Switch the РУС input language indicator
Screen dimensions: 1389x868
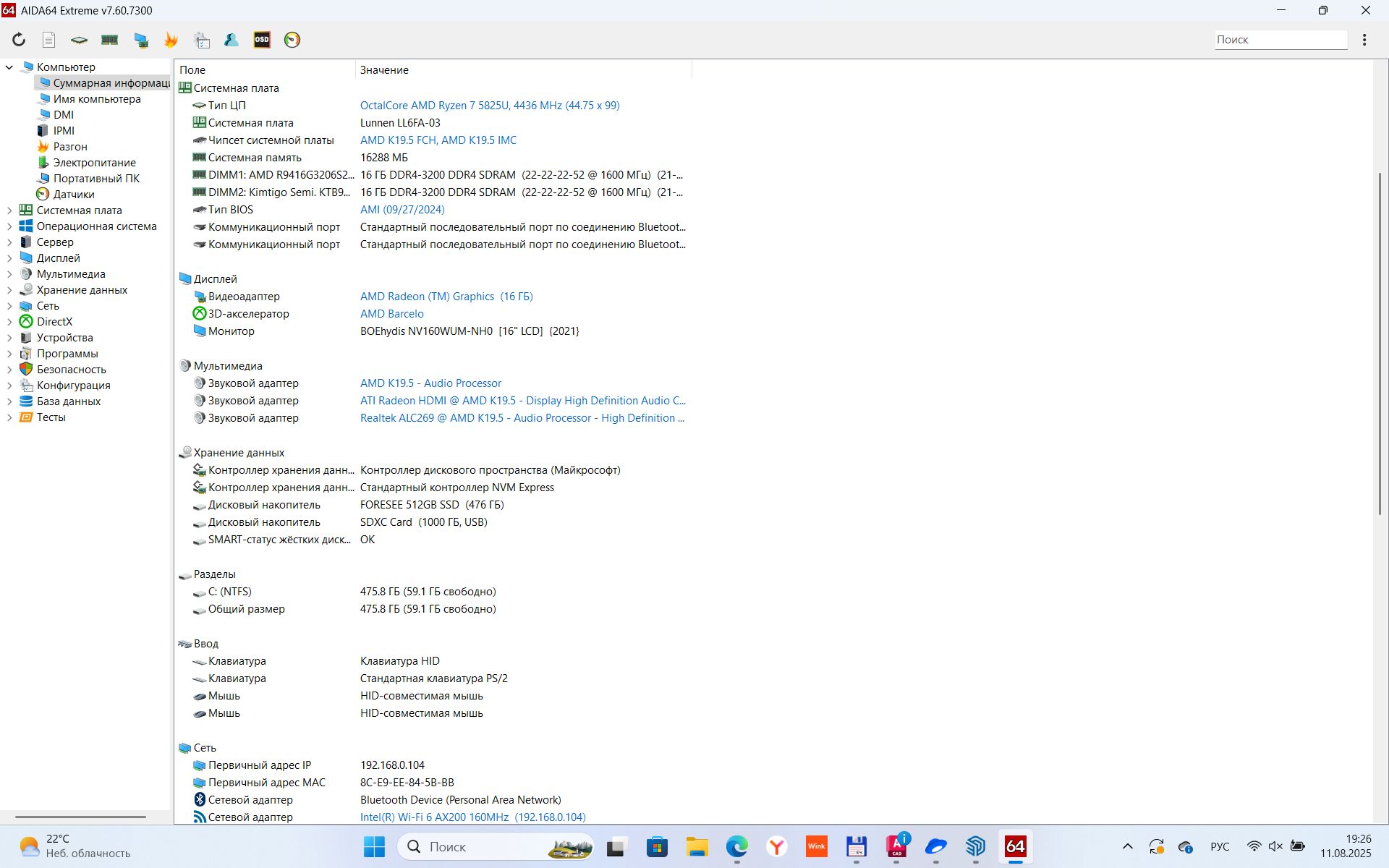coord(1220,846)
